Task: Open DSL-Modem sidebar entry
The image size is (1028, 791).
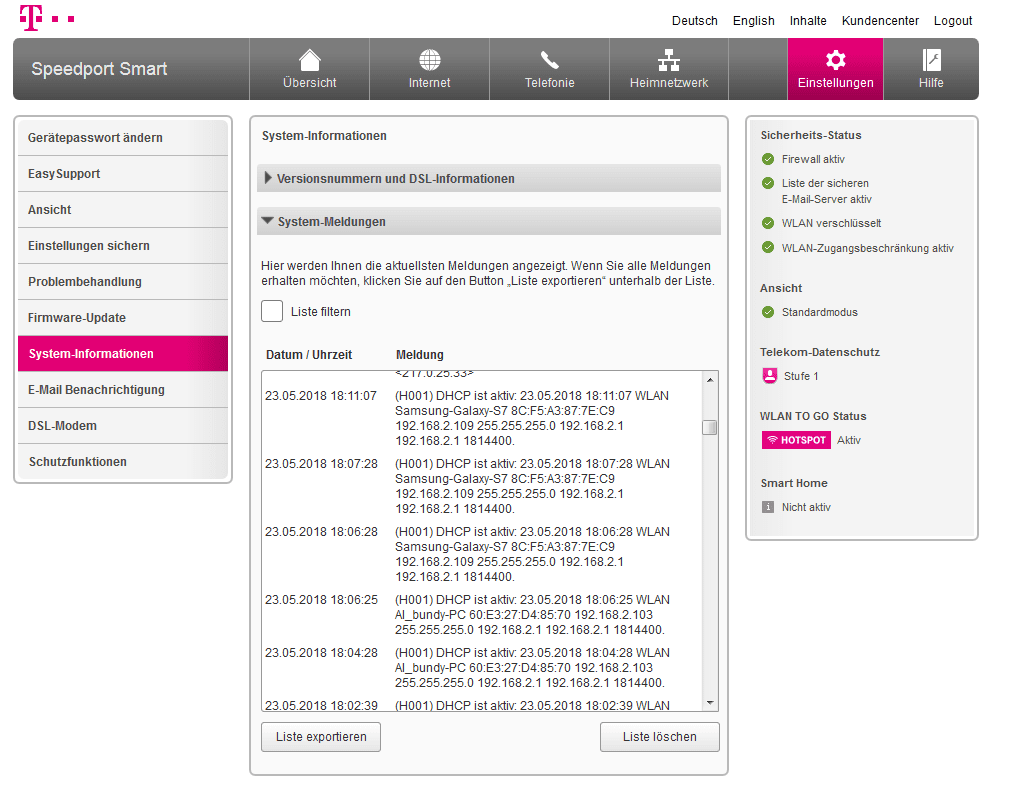Action: point(123,426)
